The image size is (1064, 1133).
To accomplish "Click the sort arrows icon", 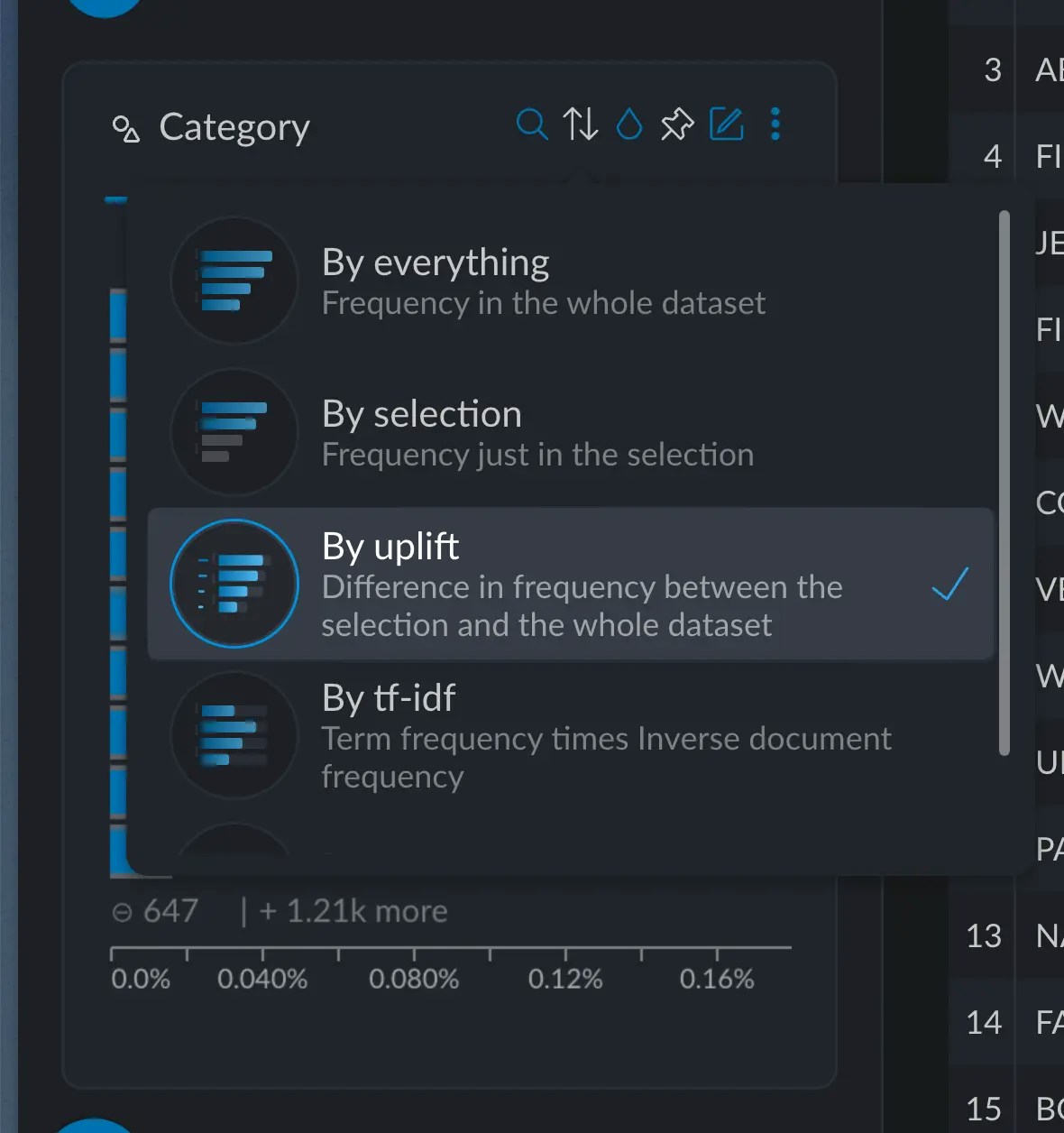I will click(x=582, y=125).
